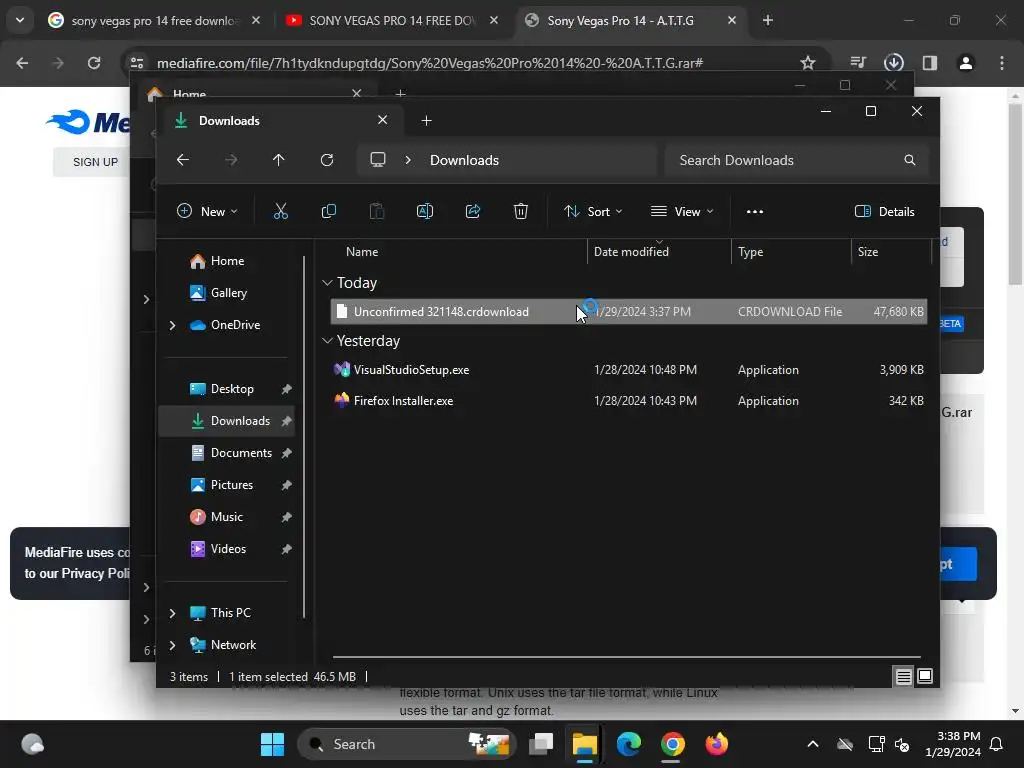Open Chrome three-dot menu
Image resolution: width=1024 pixels, height=768 pixels.
(1002, 63)
